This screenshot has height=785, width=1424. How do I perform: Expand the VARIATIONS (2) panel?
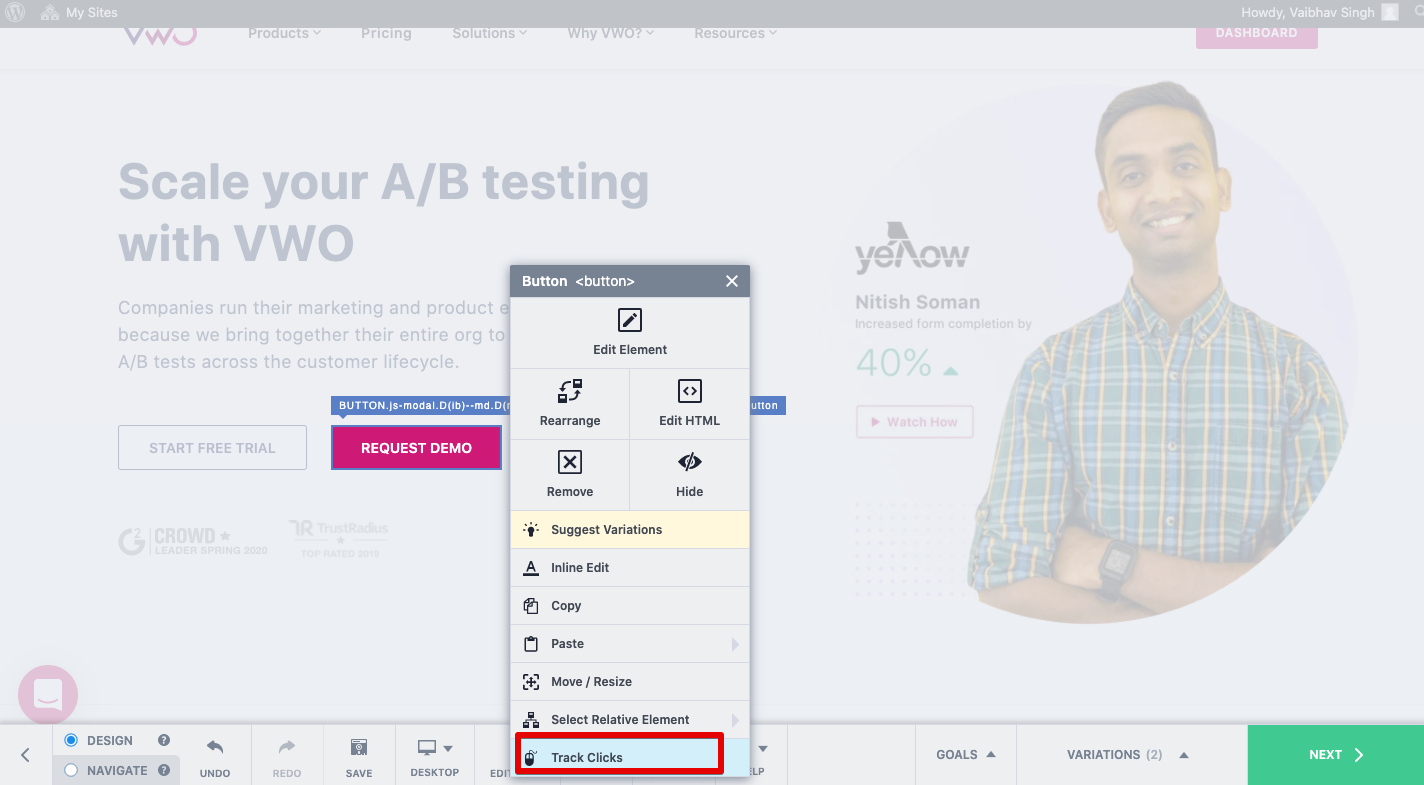tap(1128, 755)
